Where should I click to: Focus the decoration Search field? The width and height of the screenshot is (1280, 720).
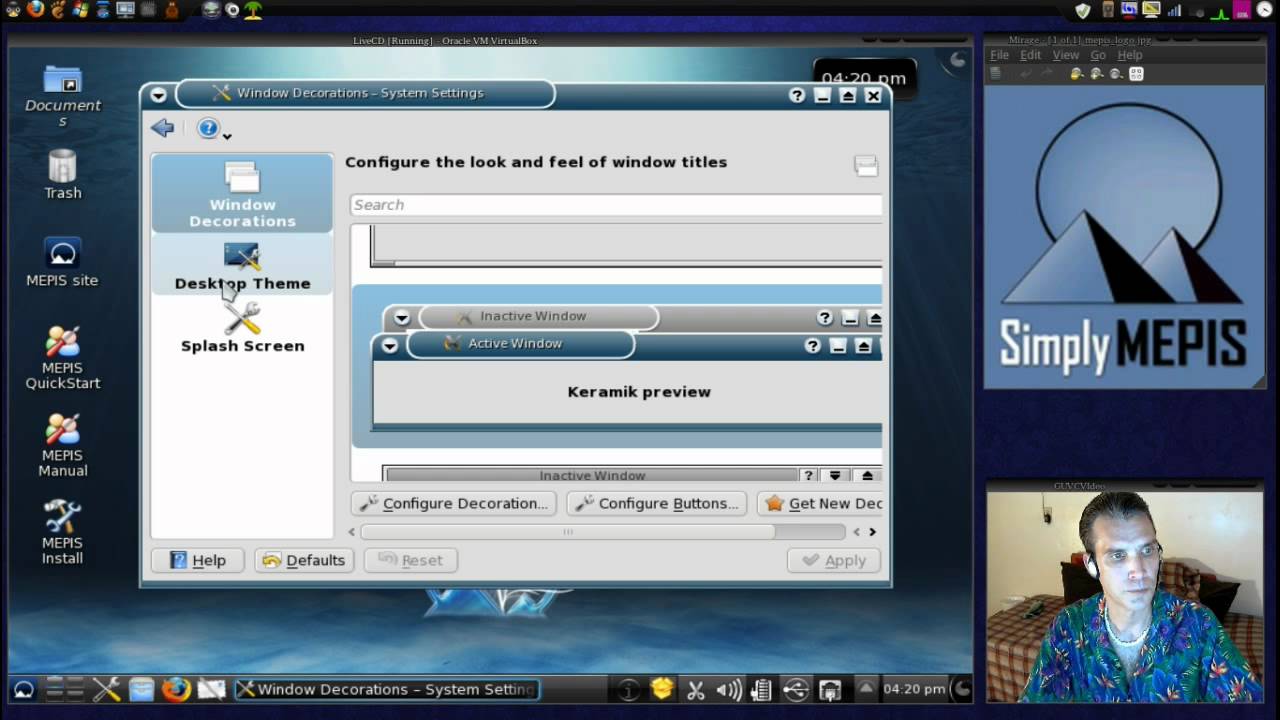click(x=616, y=205)
